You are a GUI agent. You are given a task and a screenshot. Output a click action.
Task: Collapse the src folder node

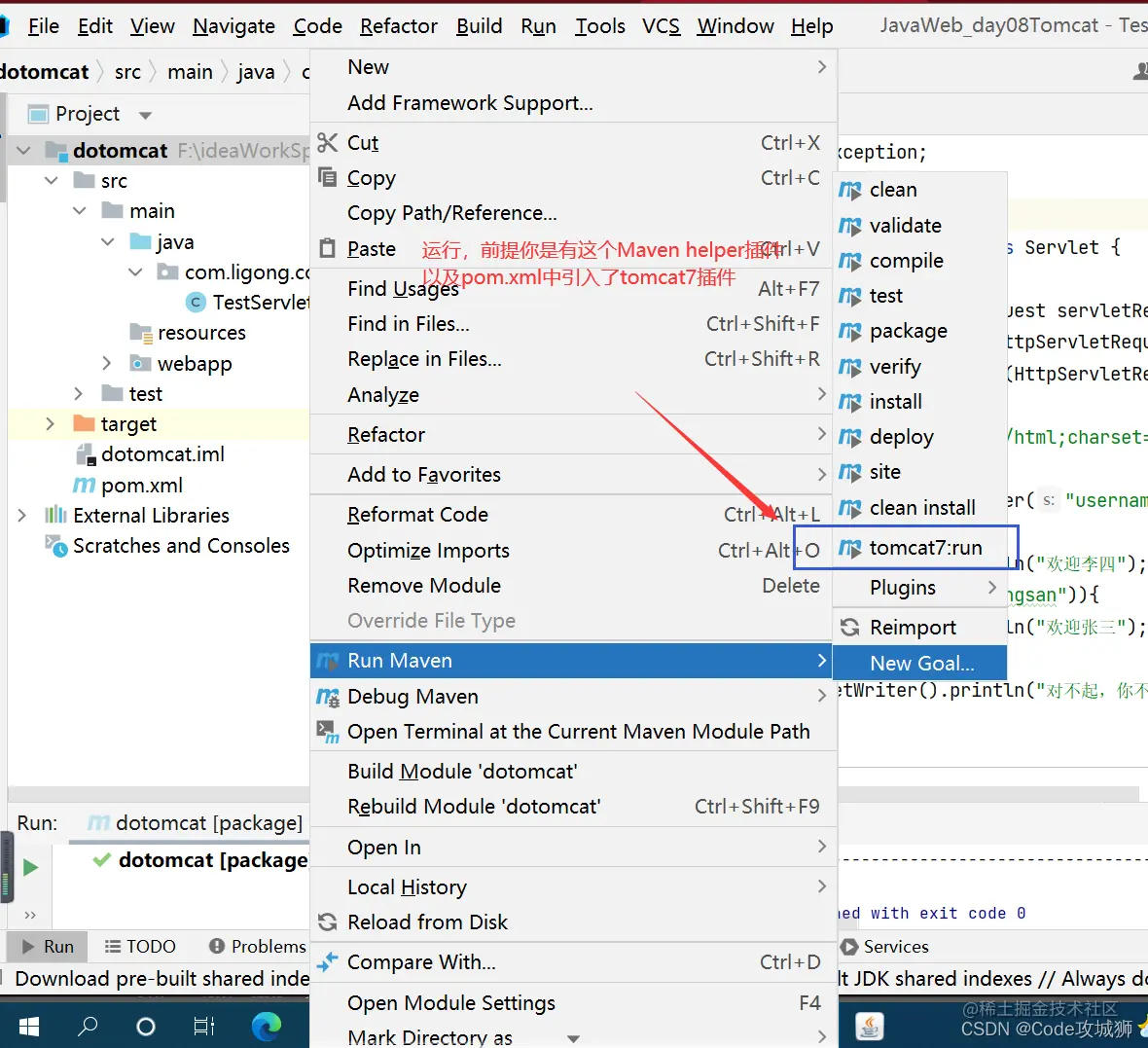click(x=52, y=181)
